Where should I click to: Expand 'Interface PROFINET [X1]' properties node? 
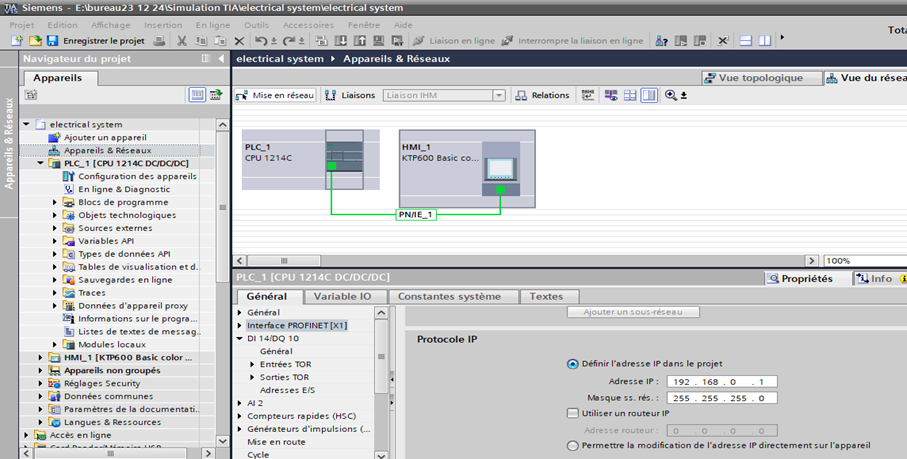[x=240, y=325]
